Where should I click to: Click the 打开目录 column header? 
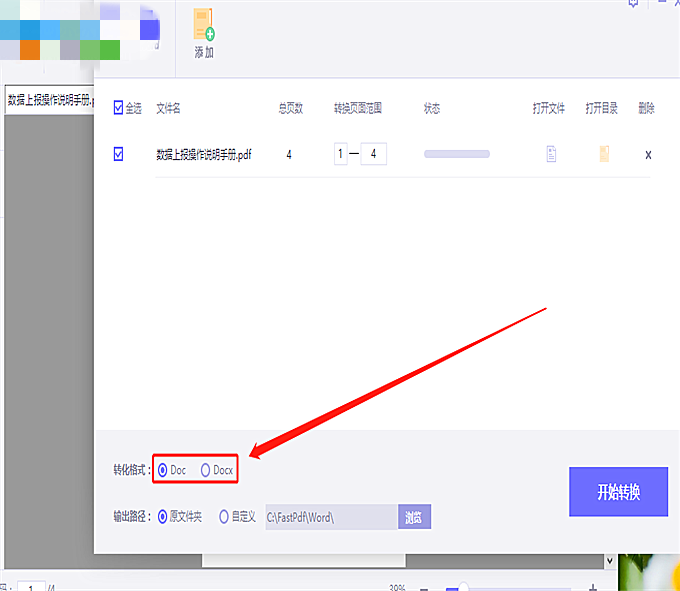pos(601,108)
